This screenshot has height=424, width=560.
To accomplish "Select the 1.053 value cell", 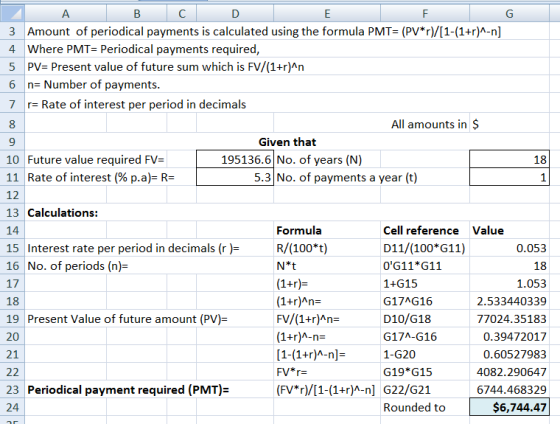I will pos(509,283).
